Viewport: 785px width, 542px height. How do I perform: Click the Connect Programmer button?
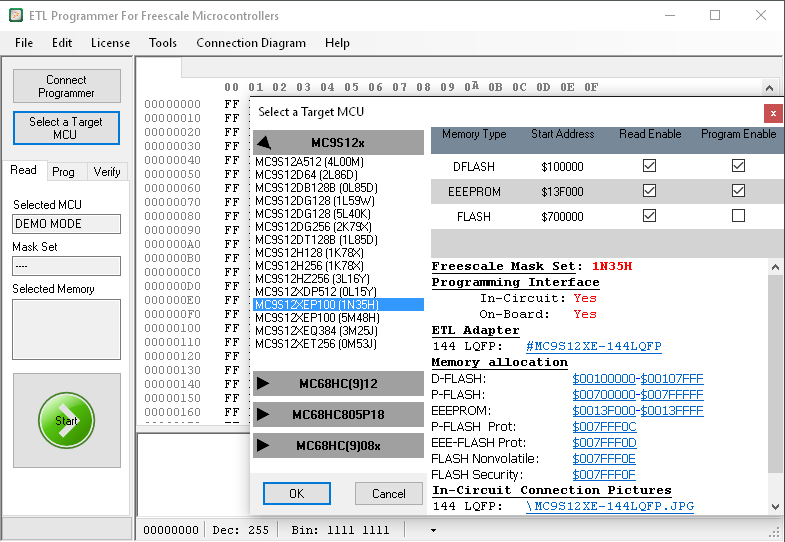[x=67, y=86]
